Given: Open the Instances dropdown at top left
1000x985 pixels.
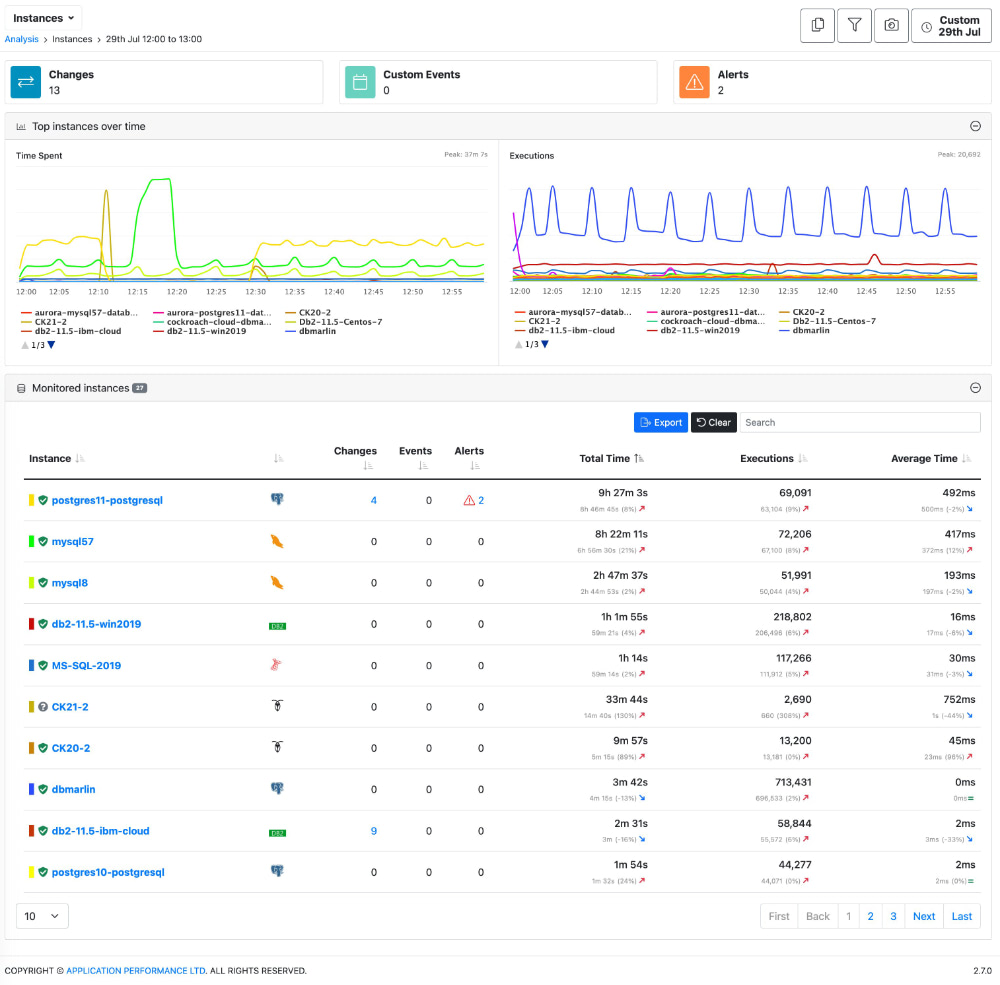Looking at the screenshot, I should pos(44,17).
